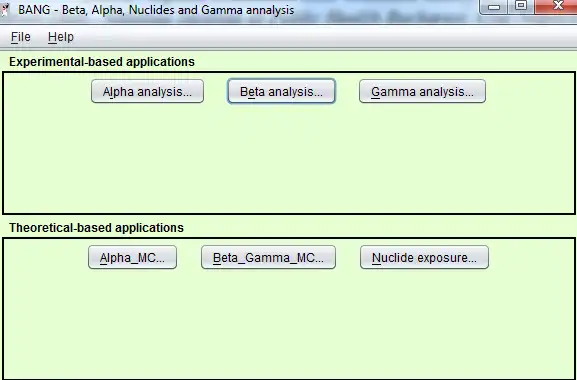This screenshot has width=577, height=380.
Task: Launch Gamma analysis application
Action: point(422,91)
